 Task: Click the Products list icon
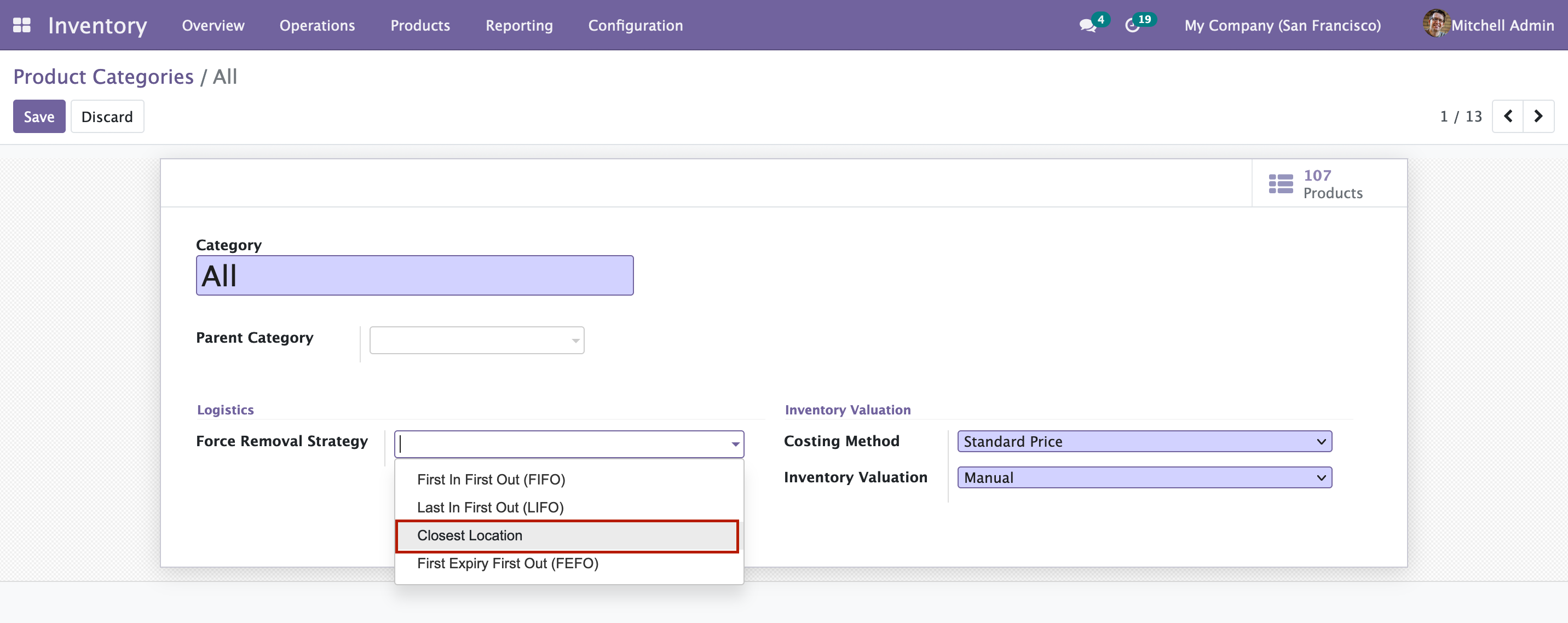click(1281, 183)
